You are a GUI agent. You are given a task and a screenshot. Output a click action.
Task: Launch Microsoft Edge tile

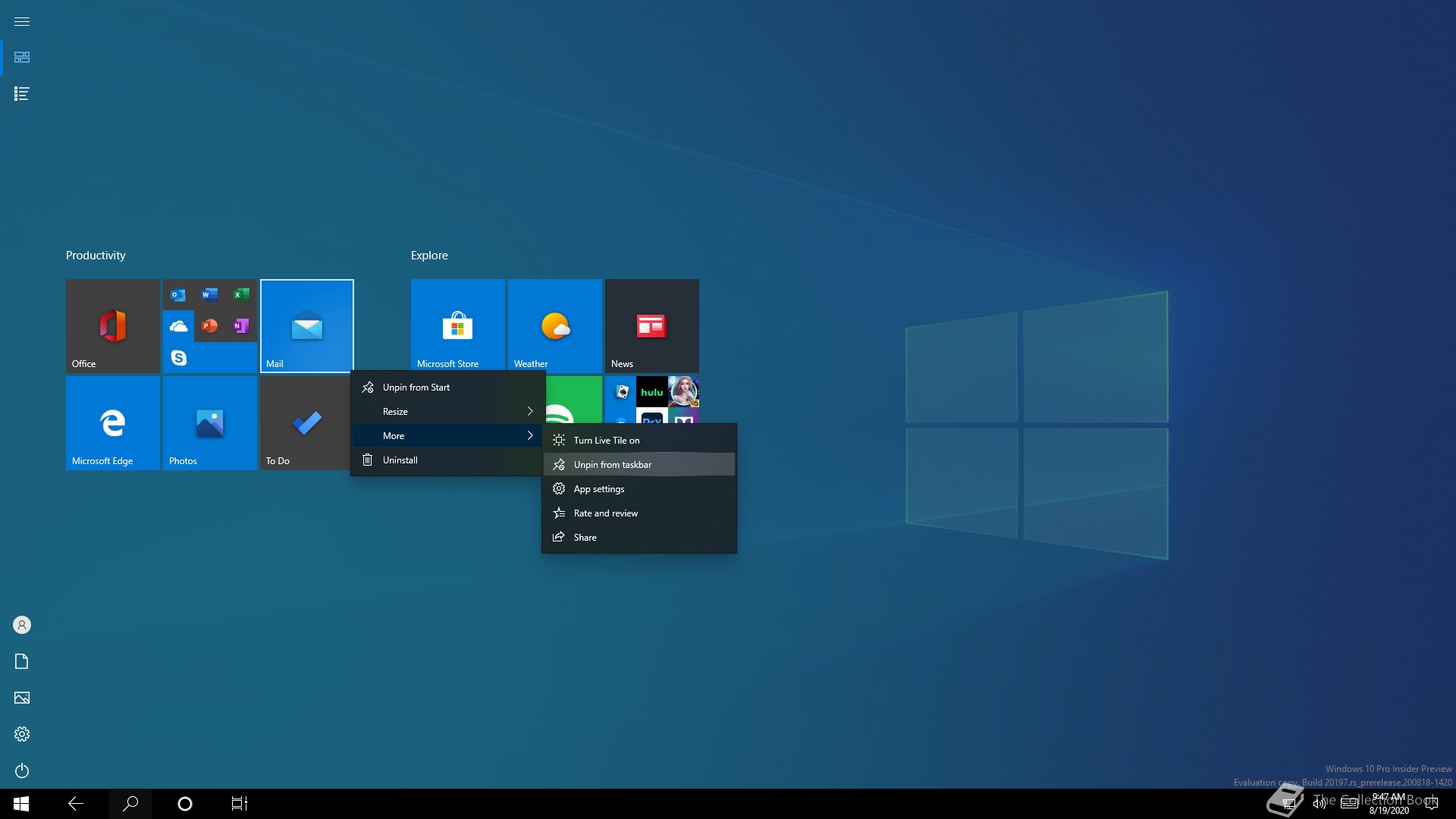tap(112, 422)
